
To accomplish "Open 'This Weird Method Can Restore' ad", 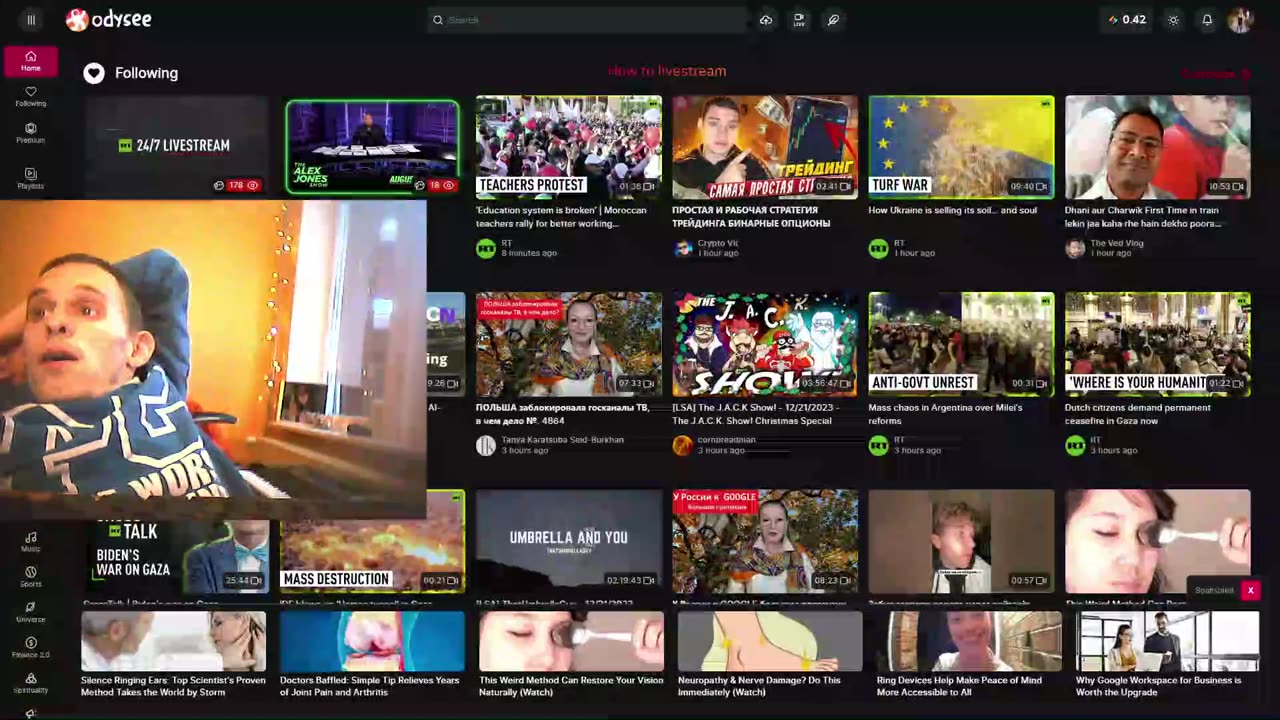I will pyautogui.click(x=571, y=655).
